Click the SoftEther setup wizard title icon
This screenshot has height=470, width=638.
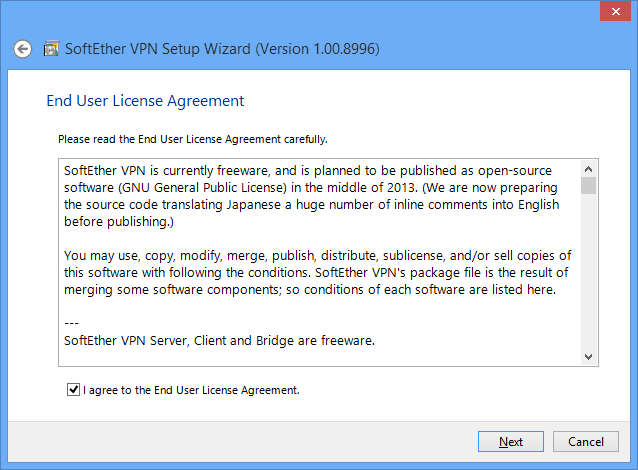(x=51, y=48)
